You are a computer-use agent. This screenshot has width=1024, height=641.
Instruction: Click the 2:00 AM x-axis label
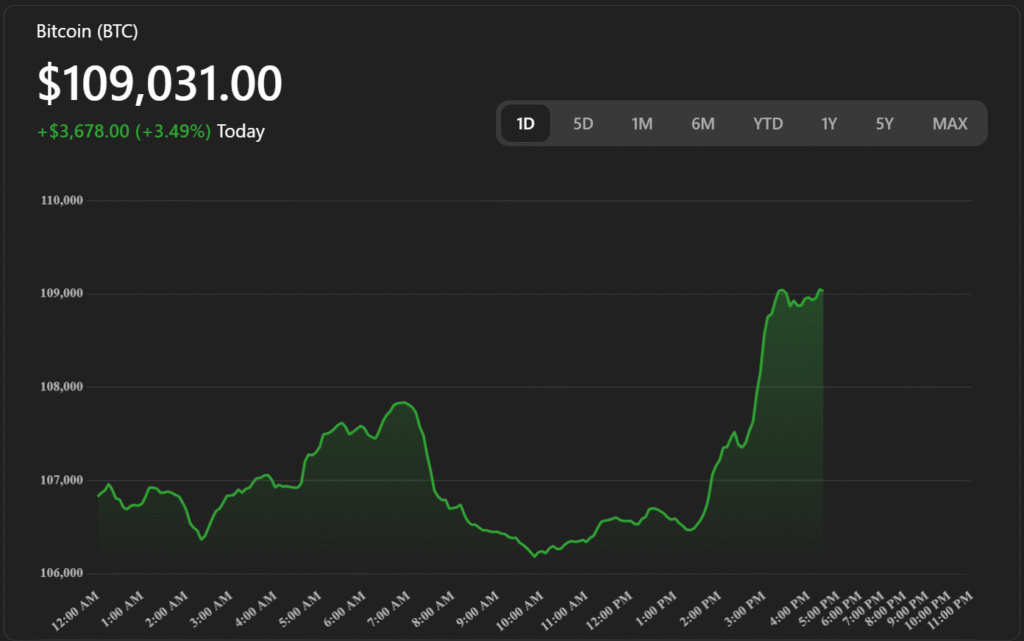click(167, 609)
